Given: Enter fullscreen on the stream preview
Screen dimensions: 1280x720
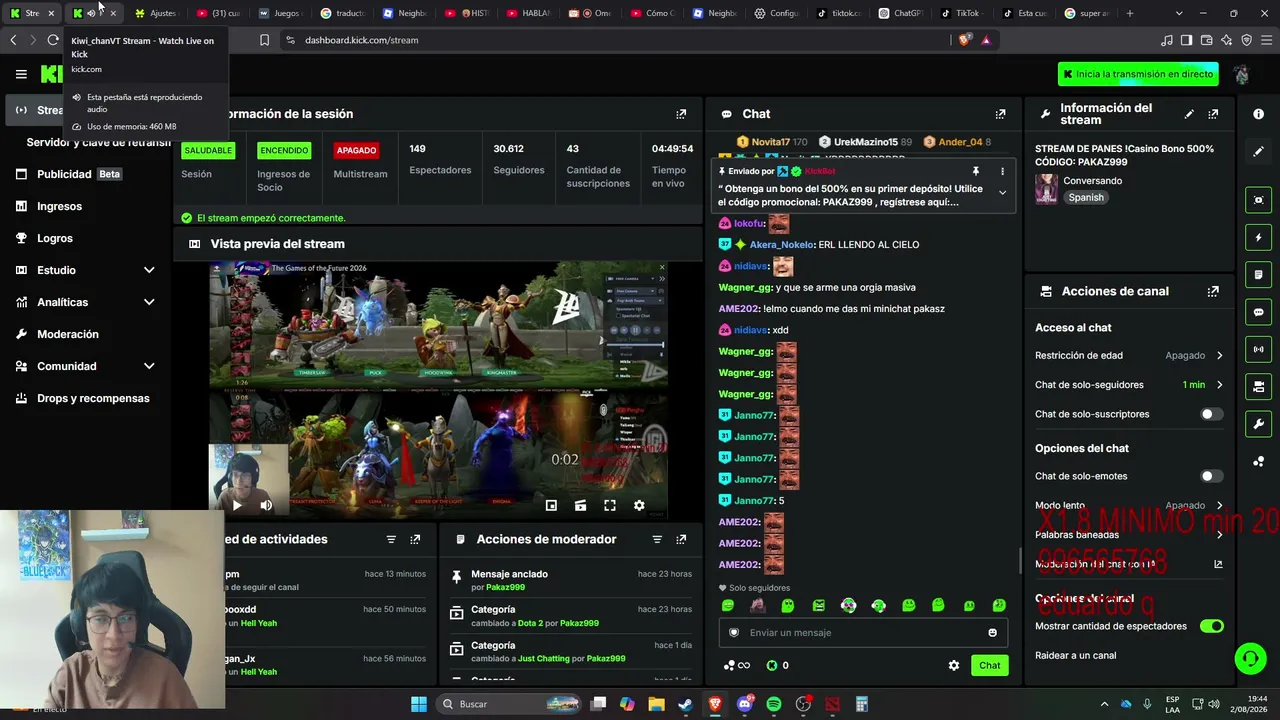Looking at the screenshot, I should point(610,505).
